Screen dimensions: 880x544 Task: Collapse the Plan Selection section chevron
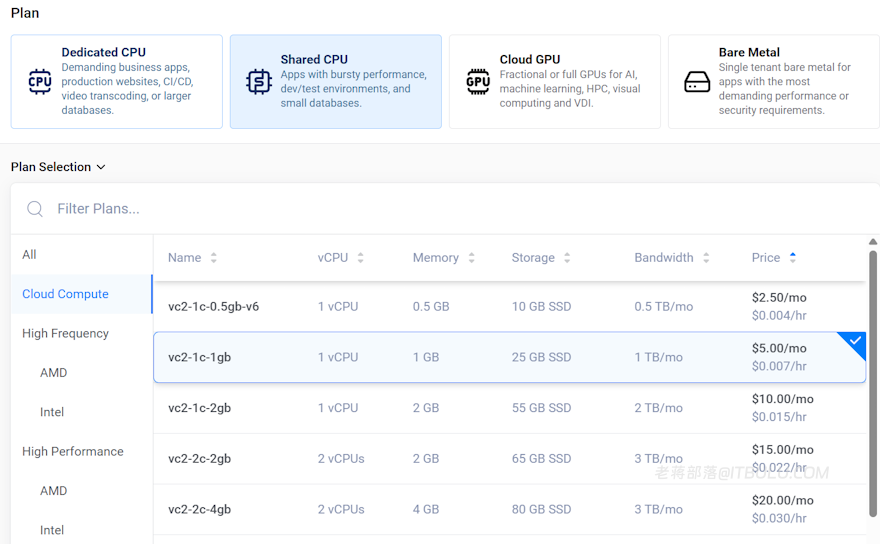pyautogui.click(x=101, y=167)
